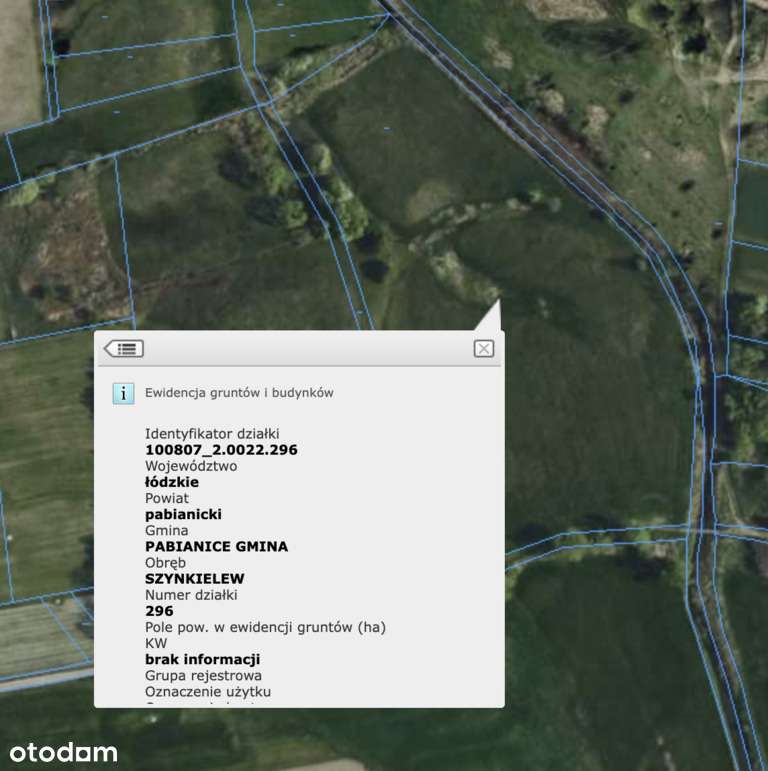Select the voivodeship value 'łódzkie'
The width and height of the screenshot is (768, 771).
(x=172, y=482)
